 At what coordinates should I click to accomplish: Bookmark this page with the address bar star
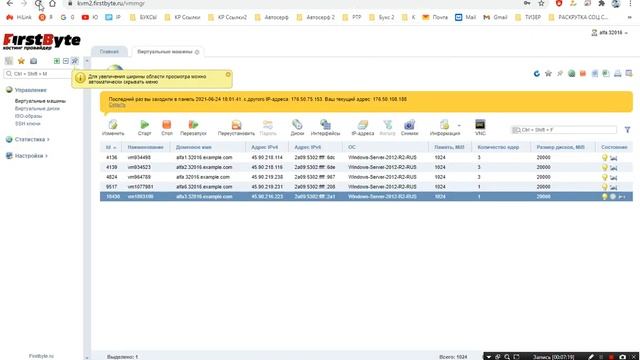tap(541, 4)
